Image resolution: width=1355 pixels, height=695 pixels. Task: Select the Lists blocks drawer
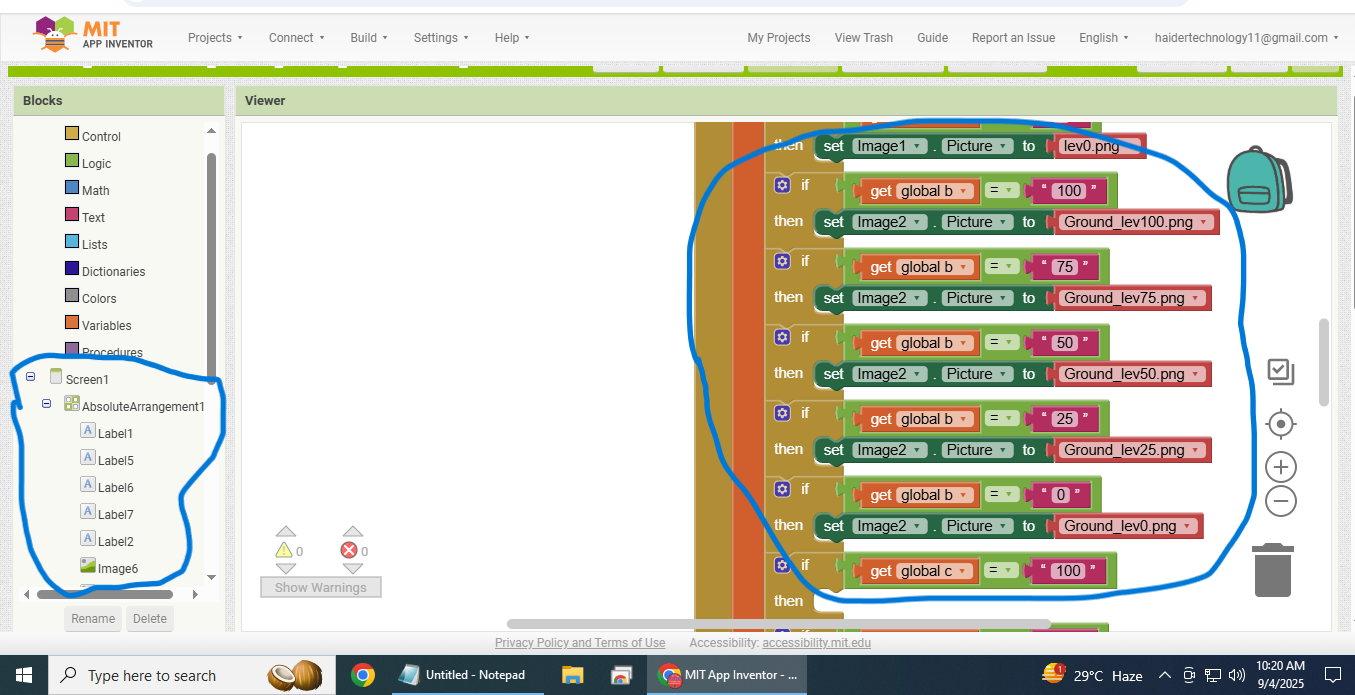coord(86,244)
